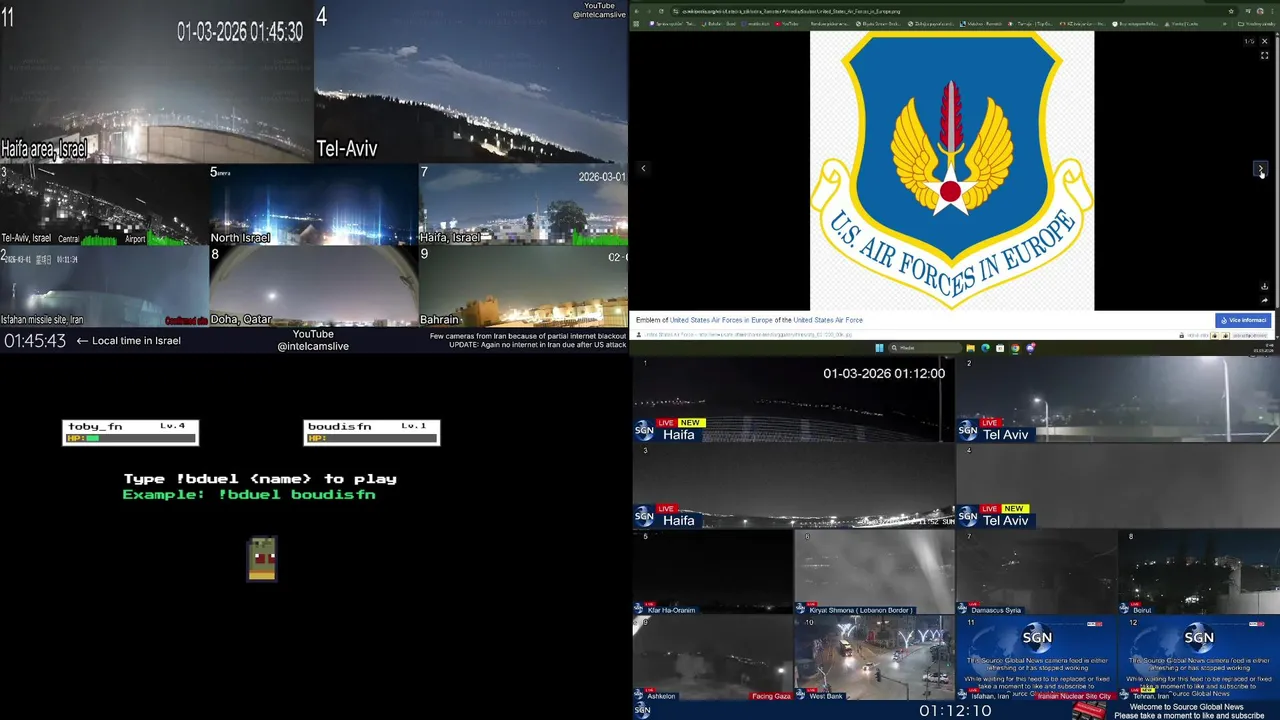The width and height of the screenshot is (1280, 720).
Task: Select the North Israel camera feed
Action: pyautogui.click(x=314, y=204)
